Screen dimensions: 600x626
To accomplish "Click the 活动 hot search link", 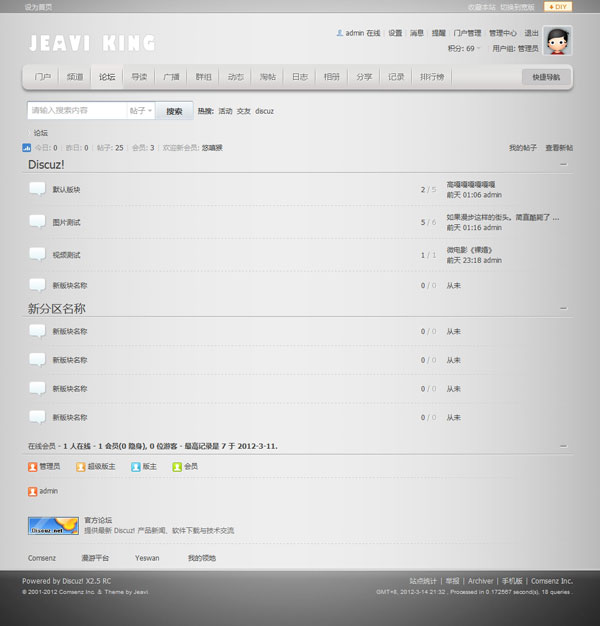I will pyautogui.click(x=225, y=111).
